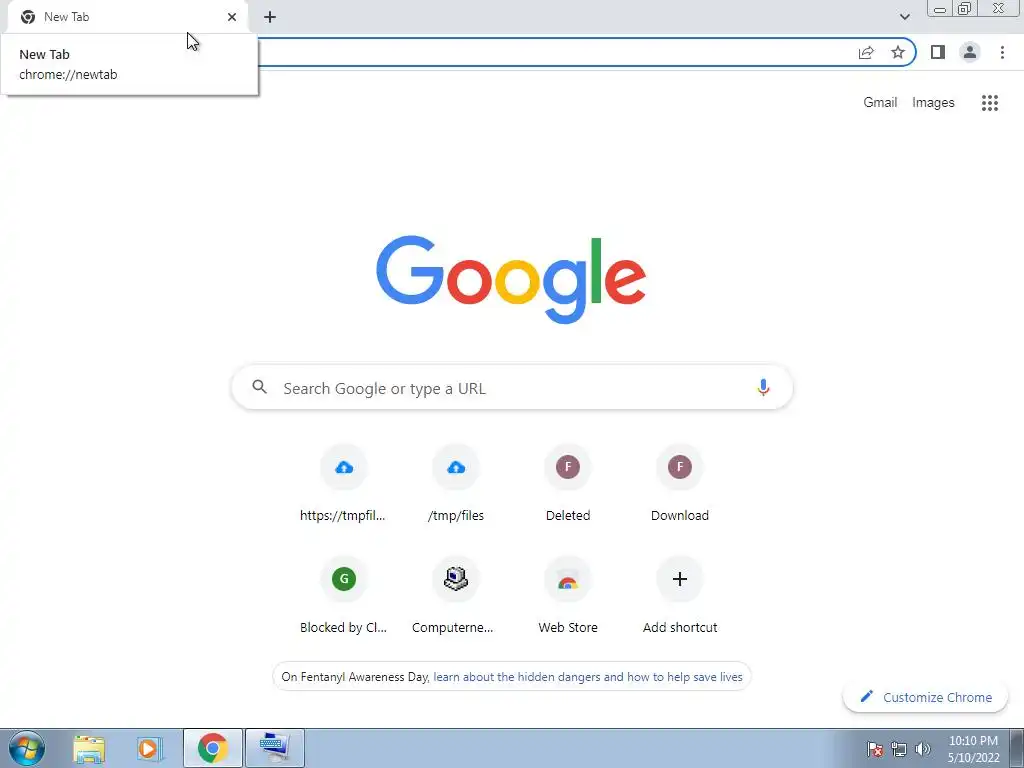Launch Windows Media Player from taskbar
This screenshot has height=768, width=1024.
150,749
